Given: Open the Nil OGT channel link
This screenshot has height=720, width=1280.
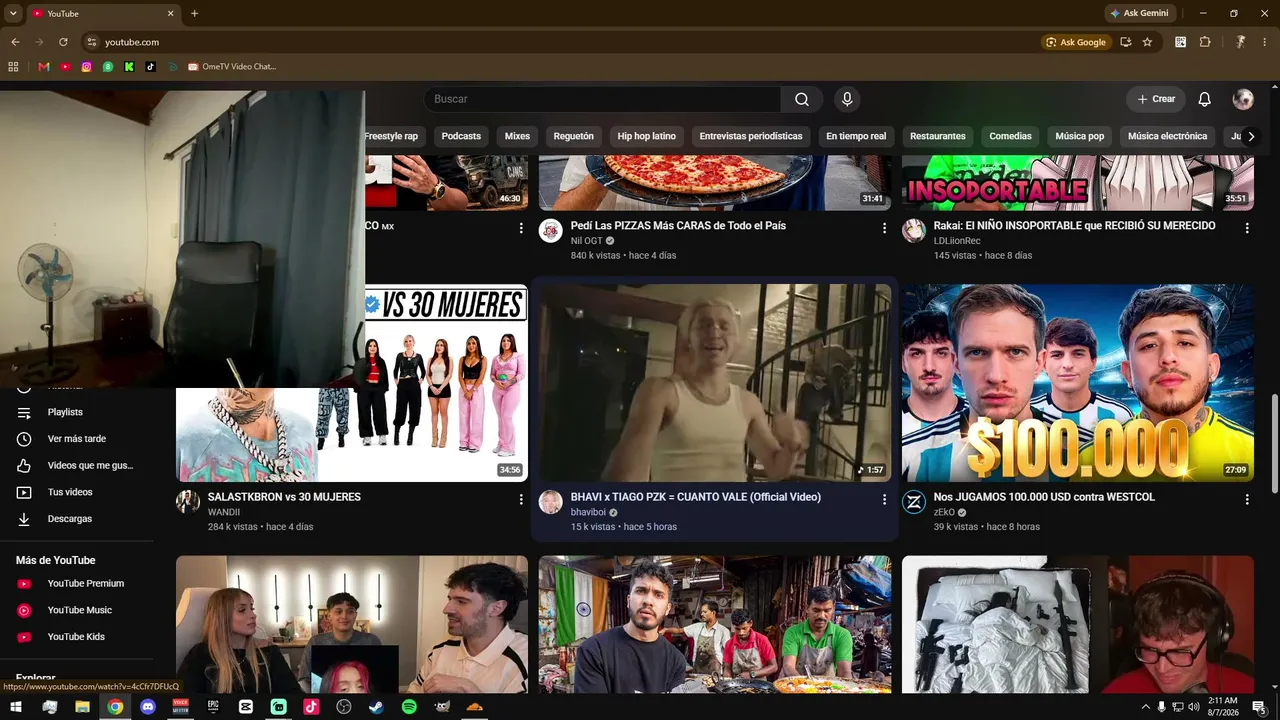Looking at the screenshot, I should tap(587, 241).
